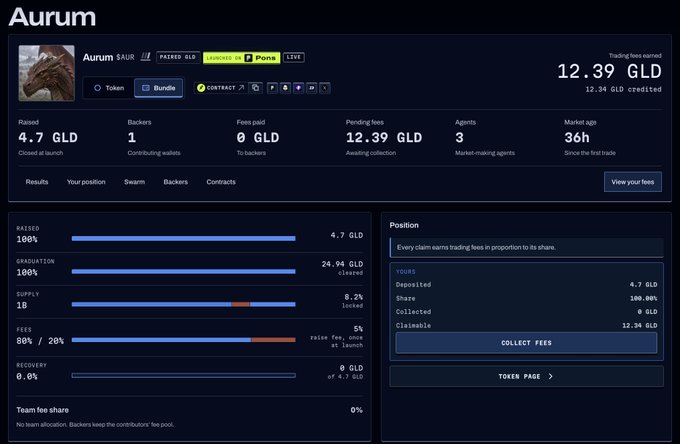
Task: Click the Aurum page heading
Action: tap(52, 17)
